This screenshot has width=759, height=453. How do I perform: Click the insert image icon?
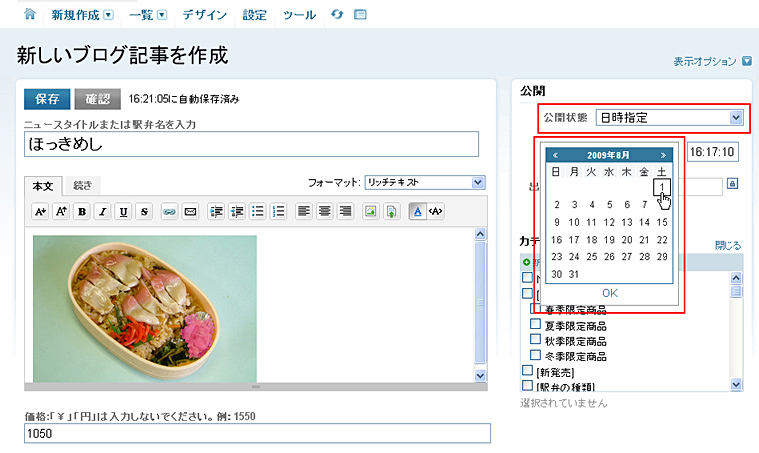[x=370, y=212]
